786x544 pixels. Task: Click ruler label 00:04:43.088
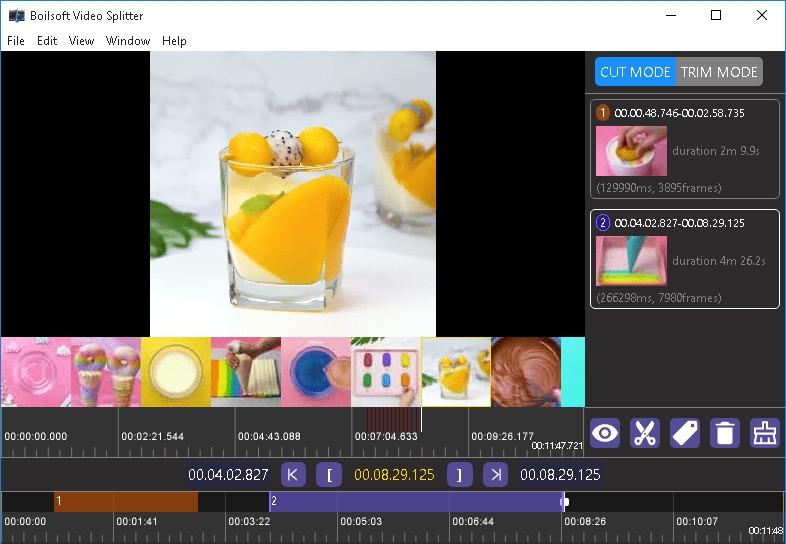click(269, 436)
